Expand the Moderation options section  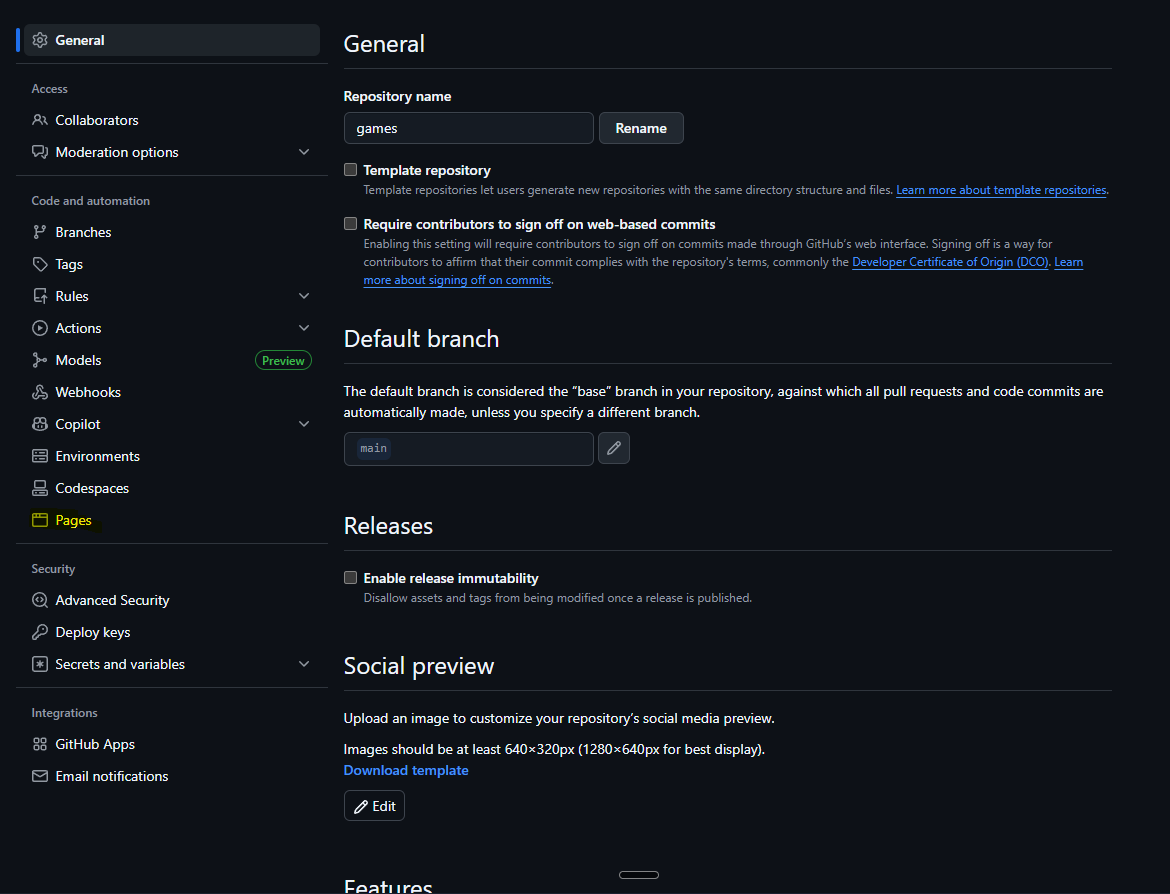pos(304,152)
